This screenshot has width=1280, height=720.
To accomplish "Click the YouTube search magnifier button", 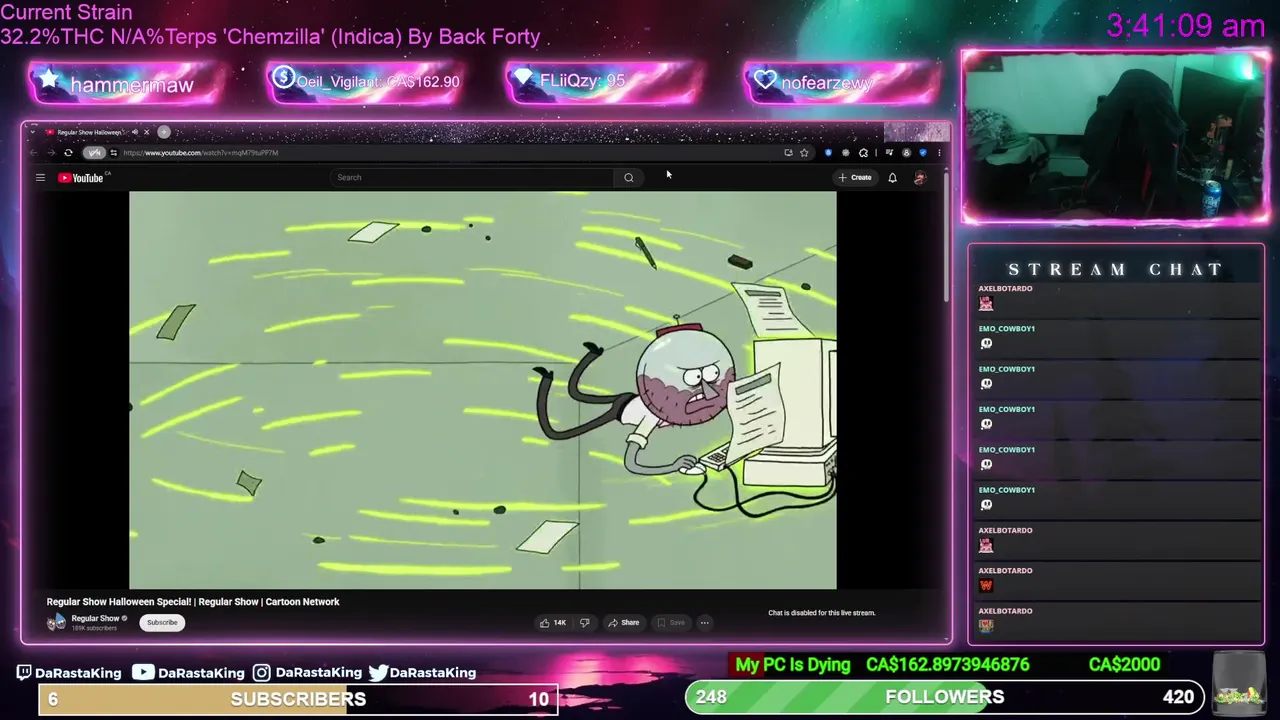I will tap(628, 178).
